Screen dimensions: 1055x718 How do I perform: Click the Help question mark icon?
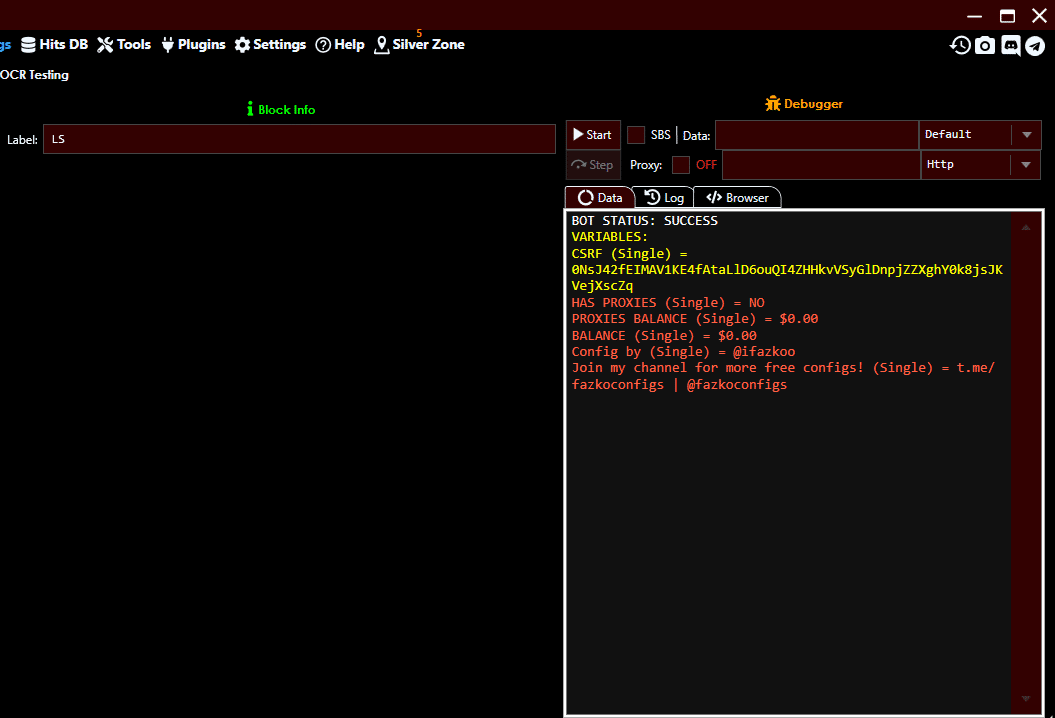pyautogui.click(x=325, y=44)
